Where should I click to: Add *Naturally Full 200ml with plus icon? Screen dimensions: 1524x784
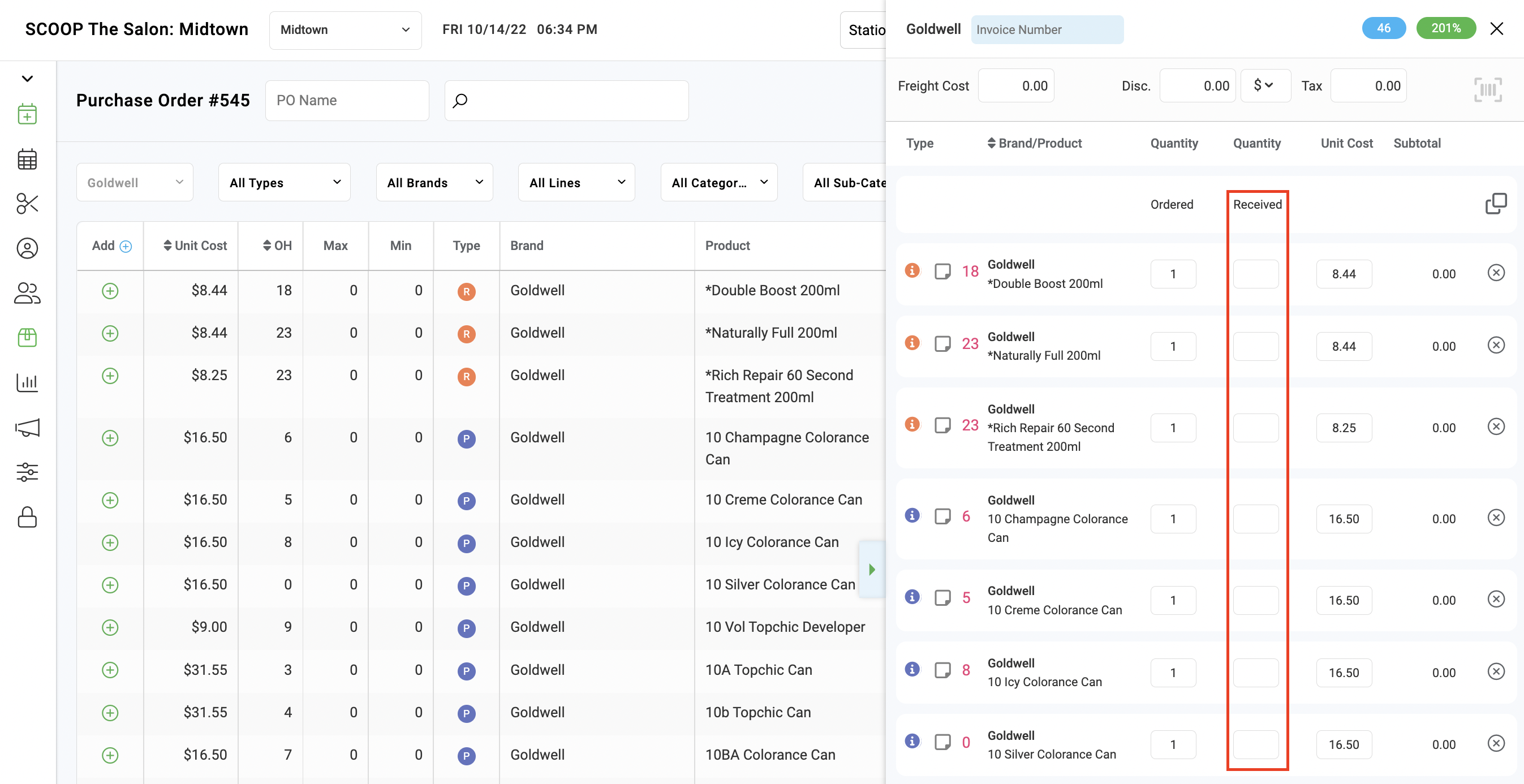(110, 334)
